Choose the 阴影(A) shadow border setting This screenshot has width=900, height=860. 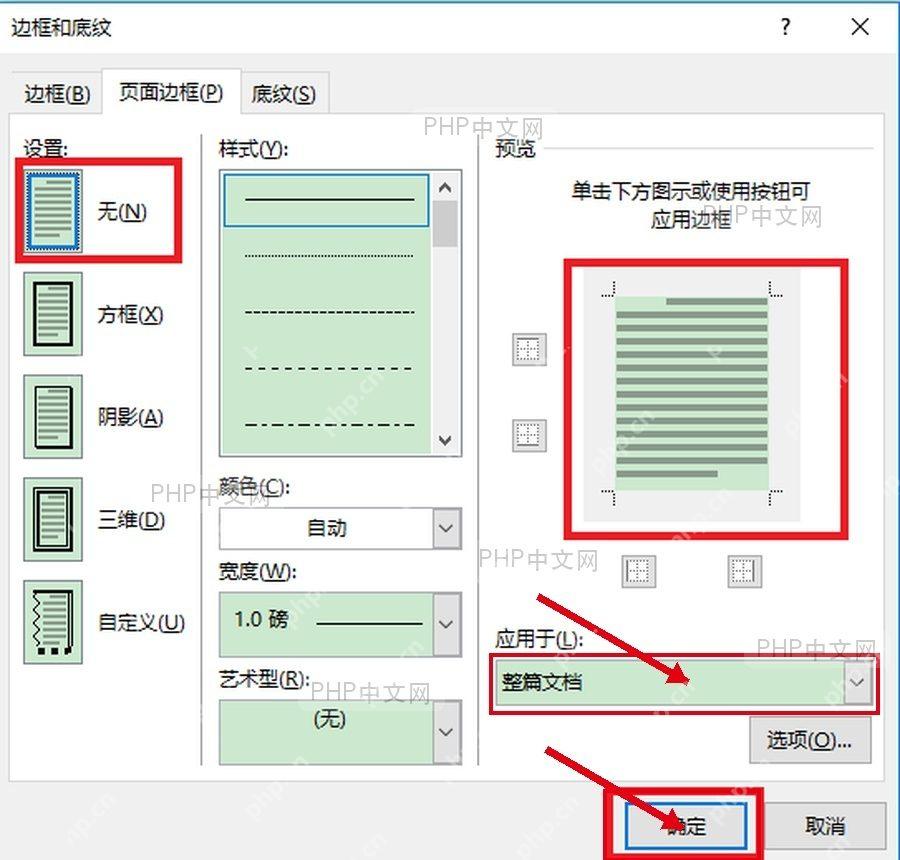[53, 417]
